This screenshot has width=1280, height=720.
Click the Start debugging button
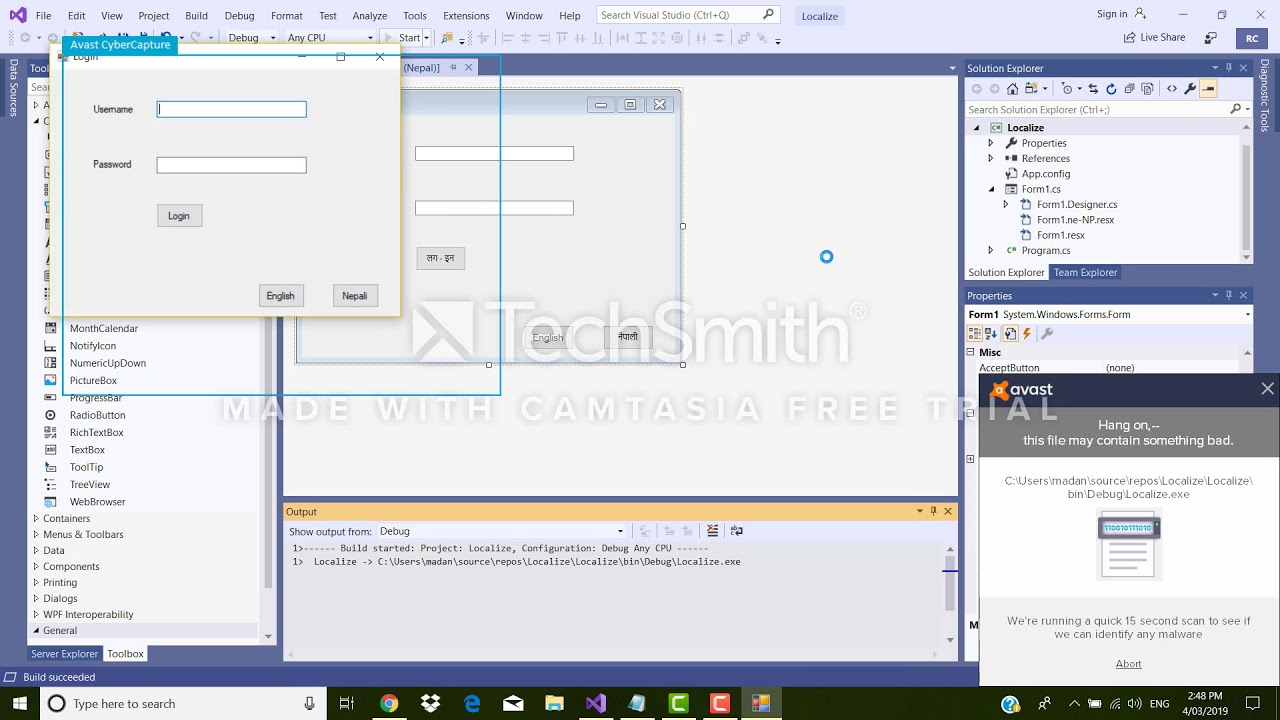tap(403, 37)
